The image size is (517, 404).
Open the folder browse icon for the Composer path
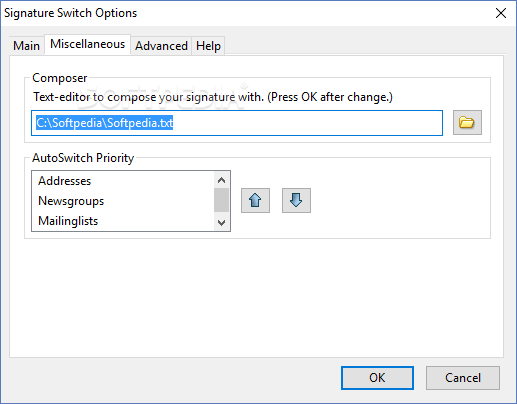pyautogui.click(x=467, y=123)
